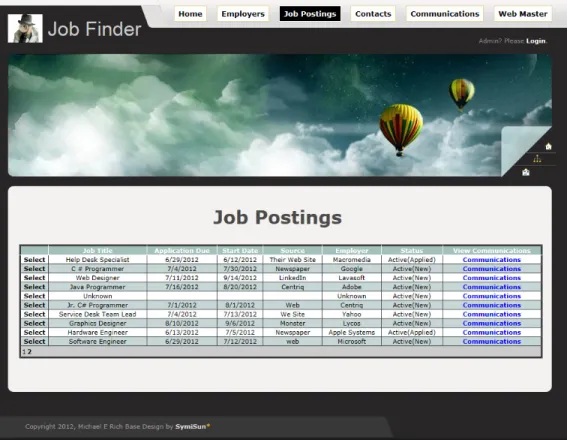This screenshot has width=567, height=440.
Task: Open the Home menu tab
Action: click(190, 14)
